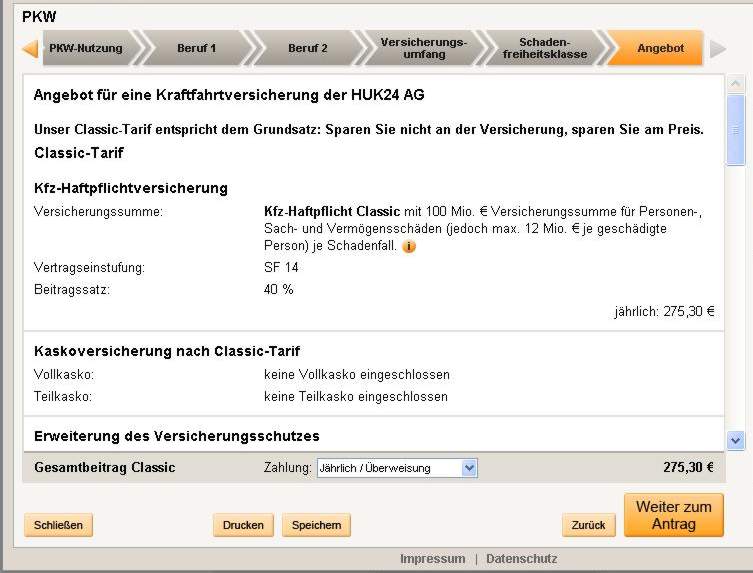Click the orange left arrow before PKW-Nutzung
This screenshot has height=573, width=753.
(x=30, y=49)
